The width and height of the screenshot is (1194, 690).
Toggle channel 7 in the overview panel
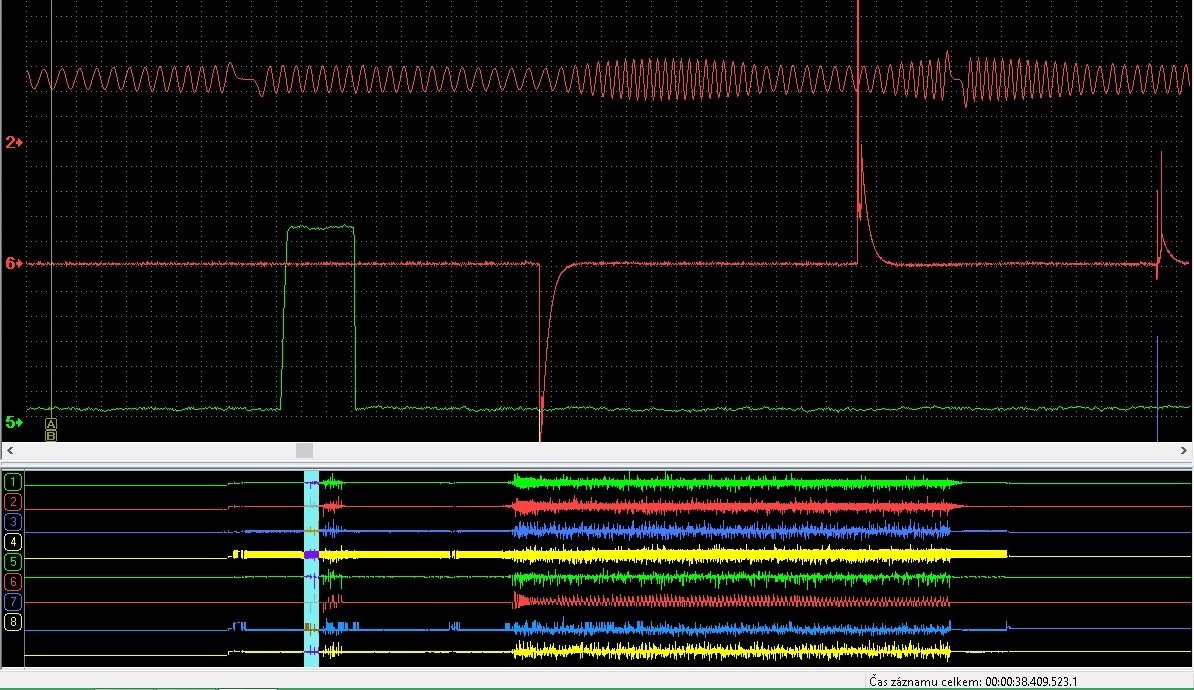[x=13, y=602]
